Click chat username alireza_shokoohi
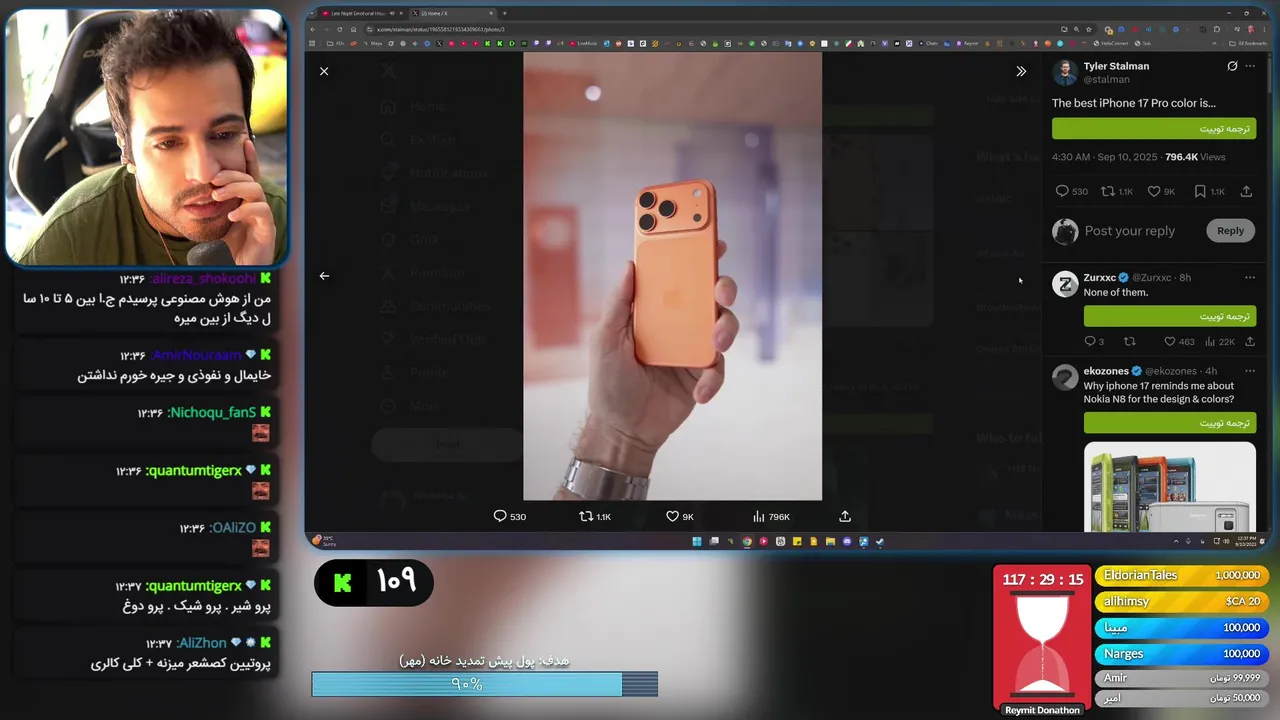The image size is (1280, 720). tap(204, 279)
